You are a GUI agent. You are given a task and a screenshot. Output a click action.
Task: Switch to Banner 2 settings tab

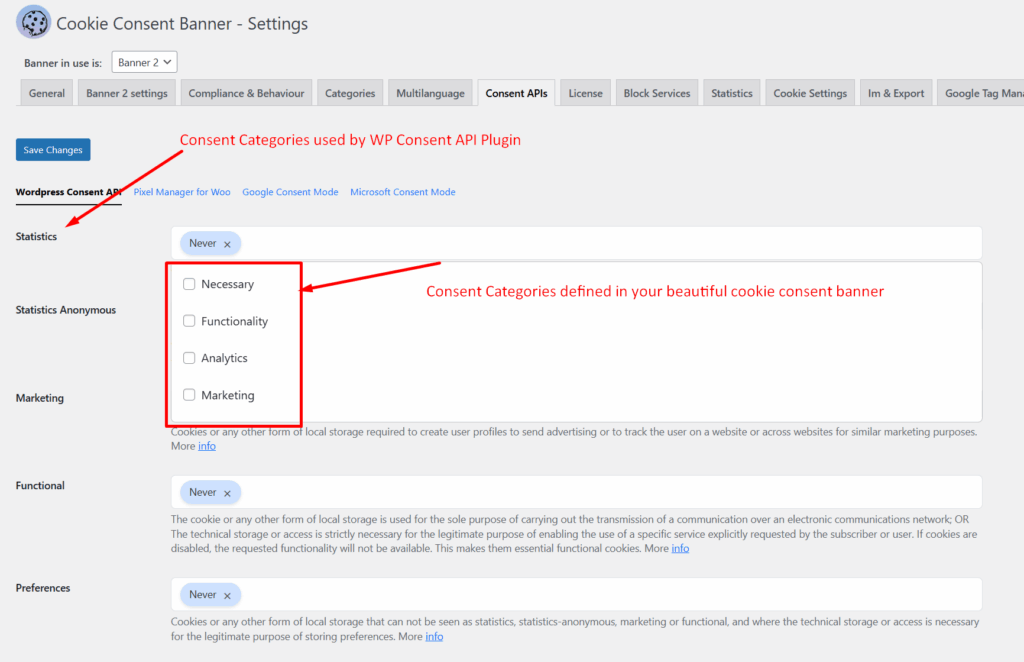(x=127, y=93)
